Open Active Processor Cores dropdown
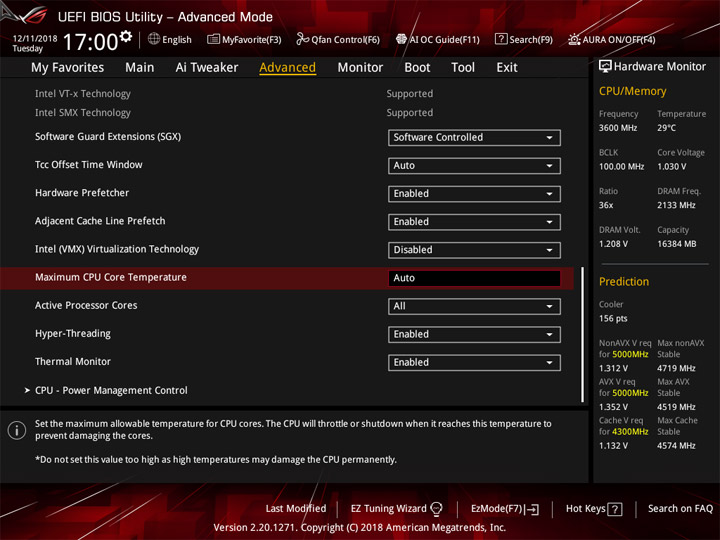 [474, 306]
